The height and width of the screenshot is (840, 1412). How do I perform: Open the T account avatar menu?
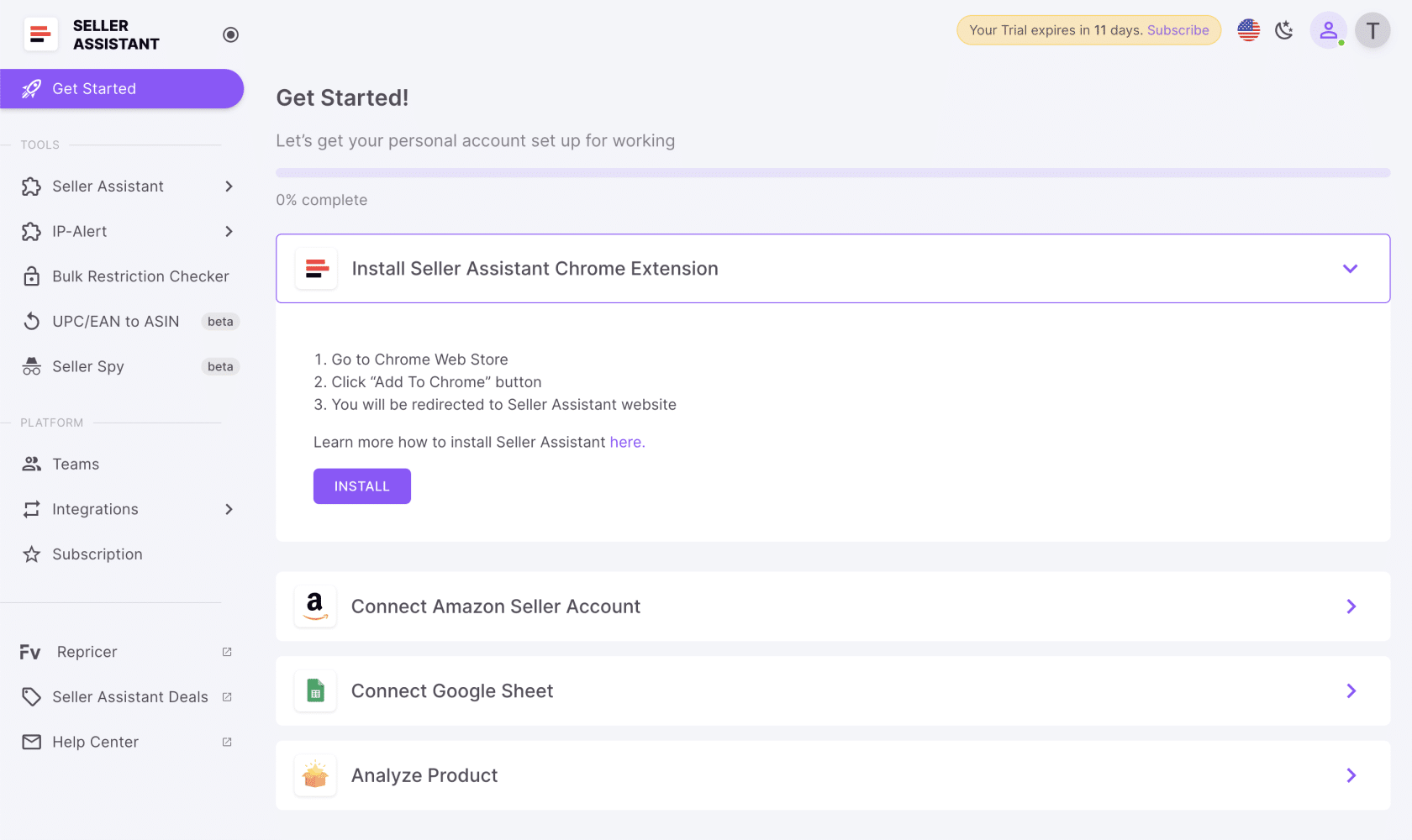(1372, 30)
